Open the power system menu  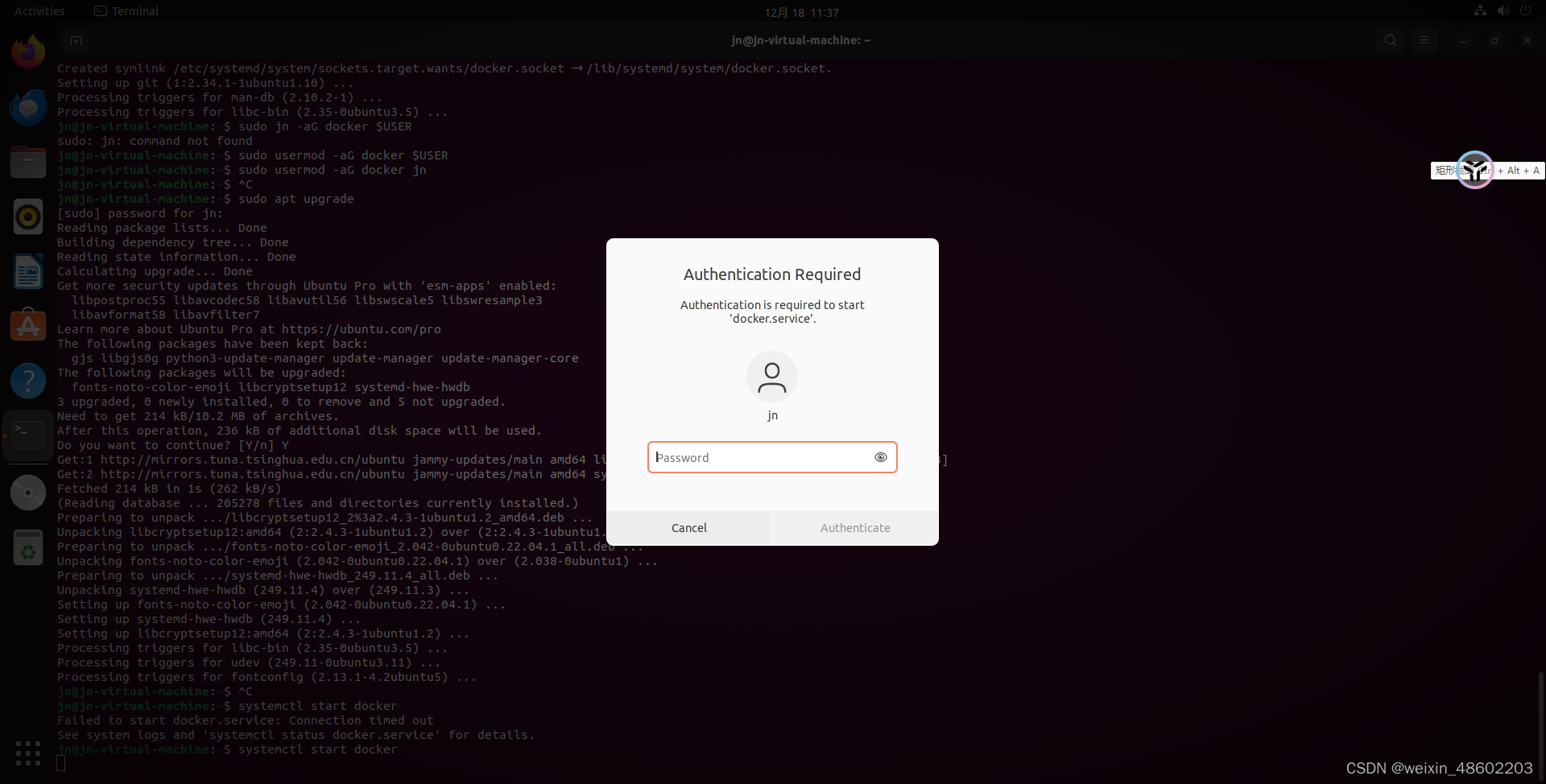1526,10
